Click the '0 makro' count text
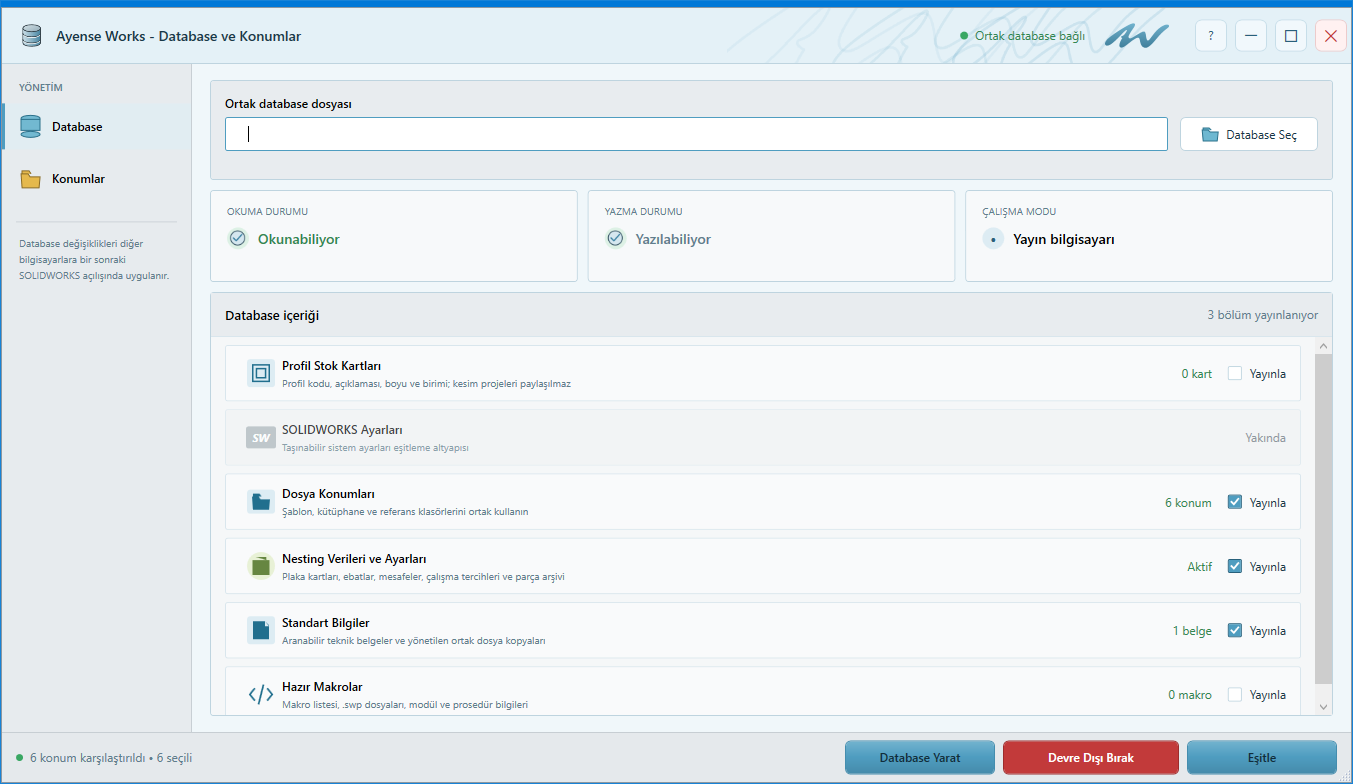Image resolution: width=1353 pixels, height=784 pixels. pos(1190,695)
